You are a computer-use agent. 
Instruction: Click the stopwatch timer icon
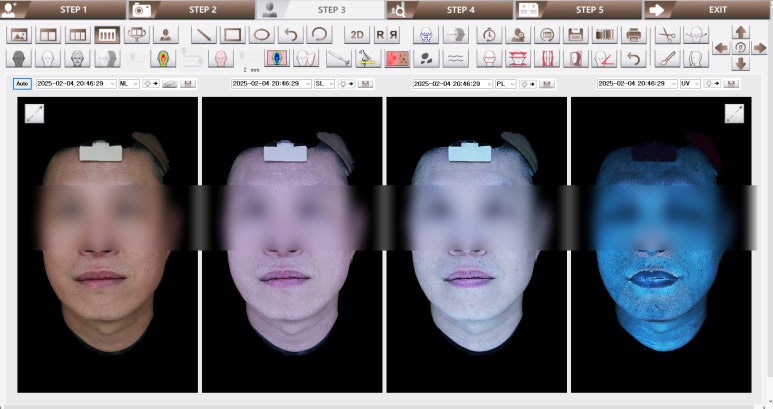point(488,34)
